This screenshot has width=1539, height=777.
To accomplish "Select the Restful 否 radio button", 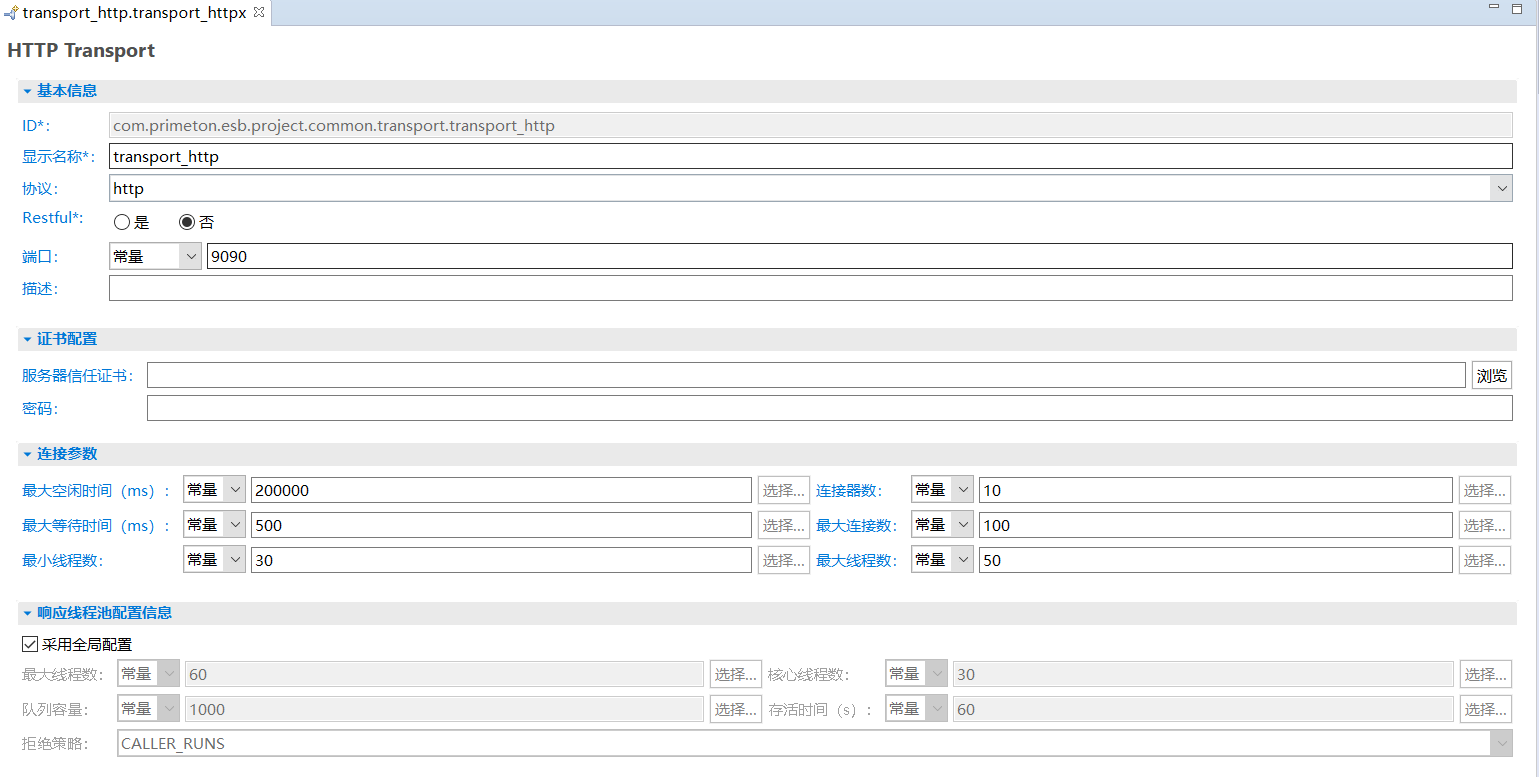I will (187, 223).
